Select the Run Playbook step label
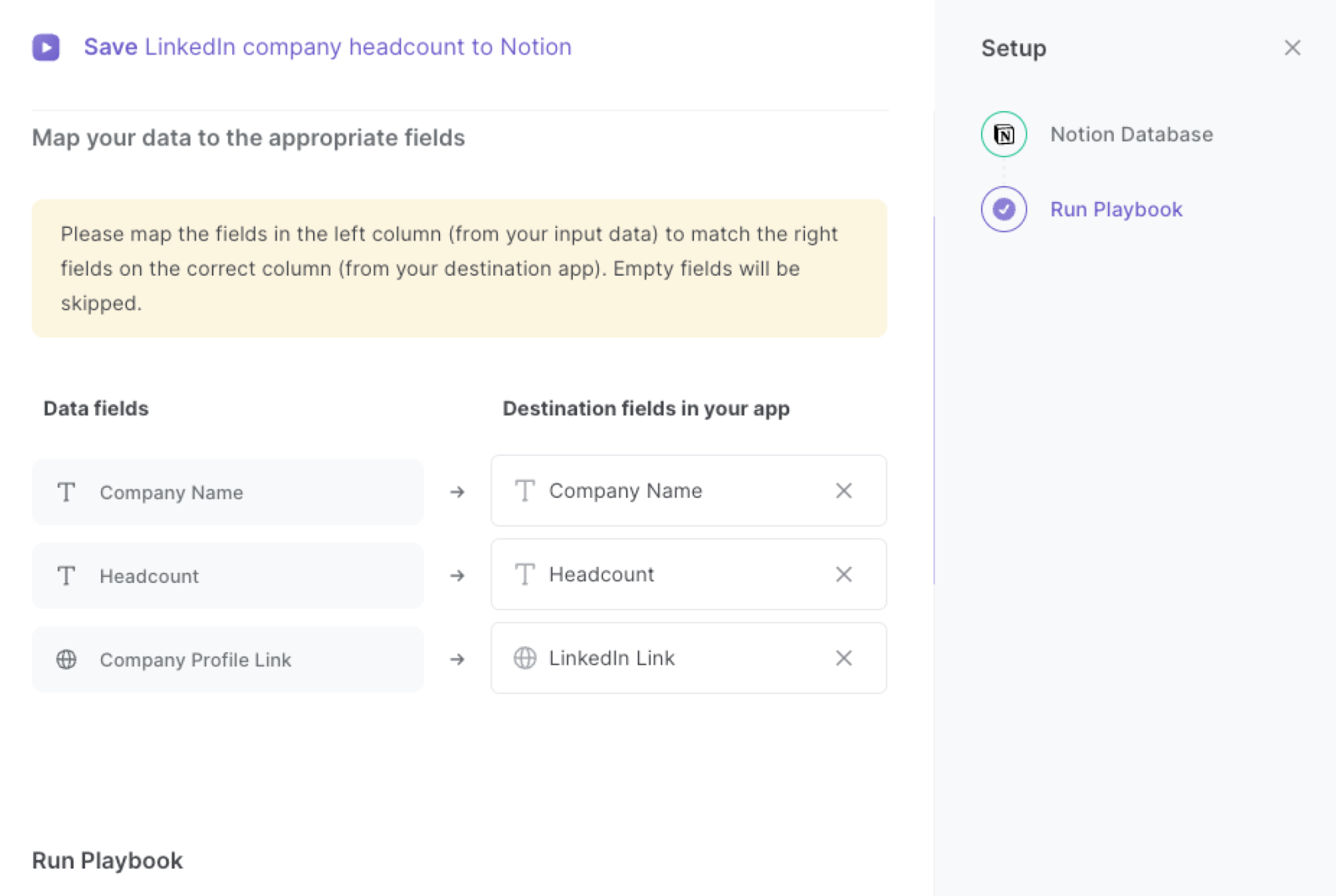The image size is (1336, 896). 1116,210
